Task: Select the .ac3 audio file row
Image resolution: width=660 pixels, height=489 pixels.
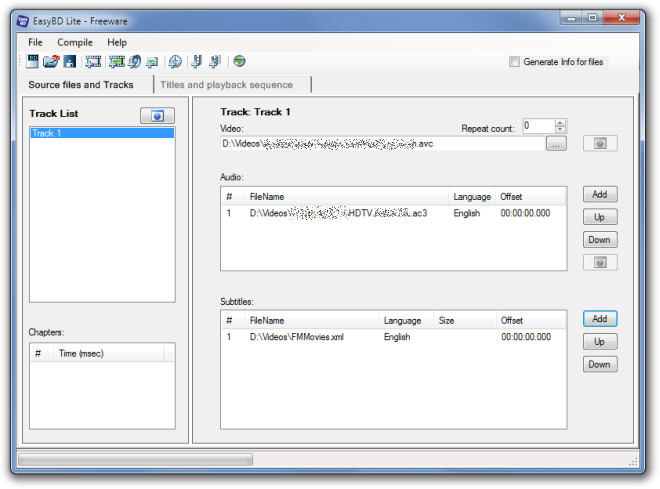Action: (393, 213)
